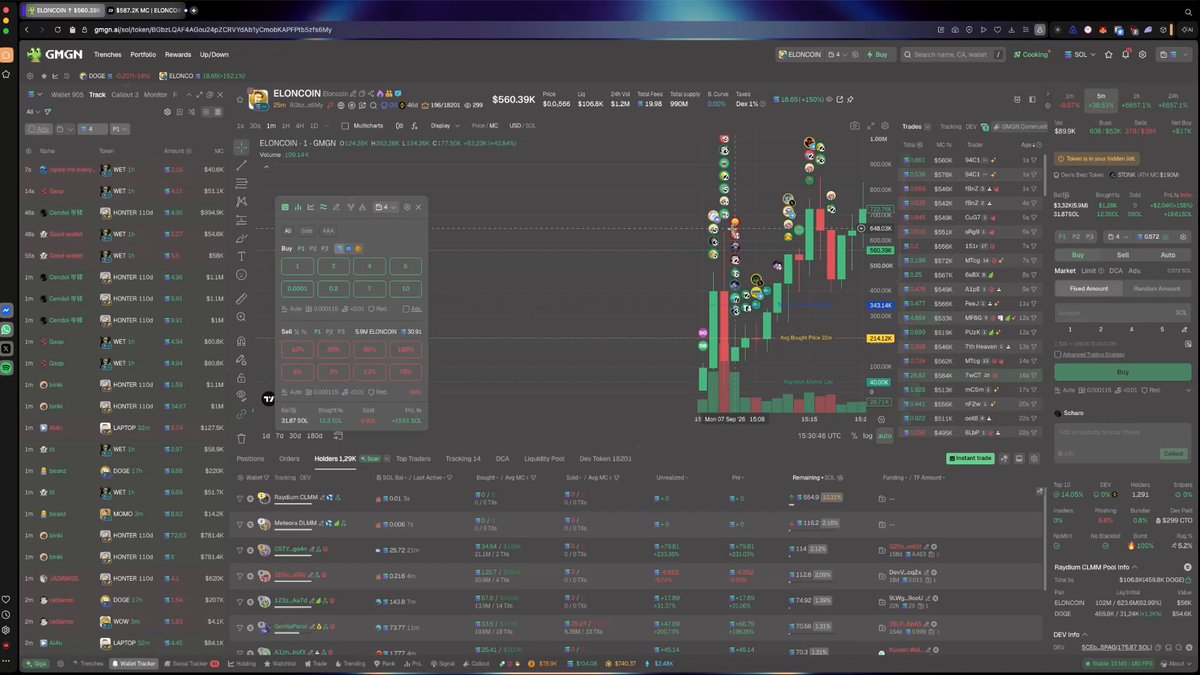Take a chart snapshot with the camera icon

855,126
